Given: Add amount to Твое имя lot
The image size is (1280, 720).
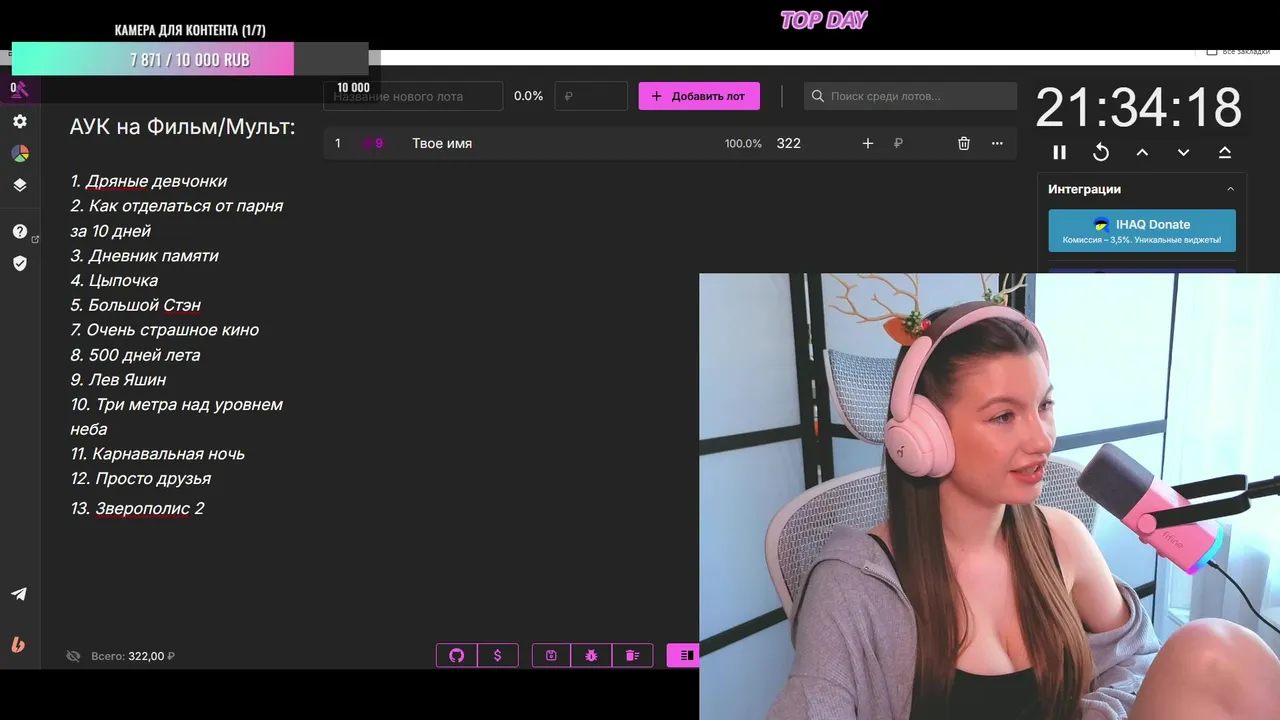Looking at the screenshot, I should (868, 143).
